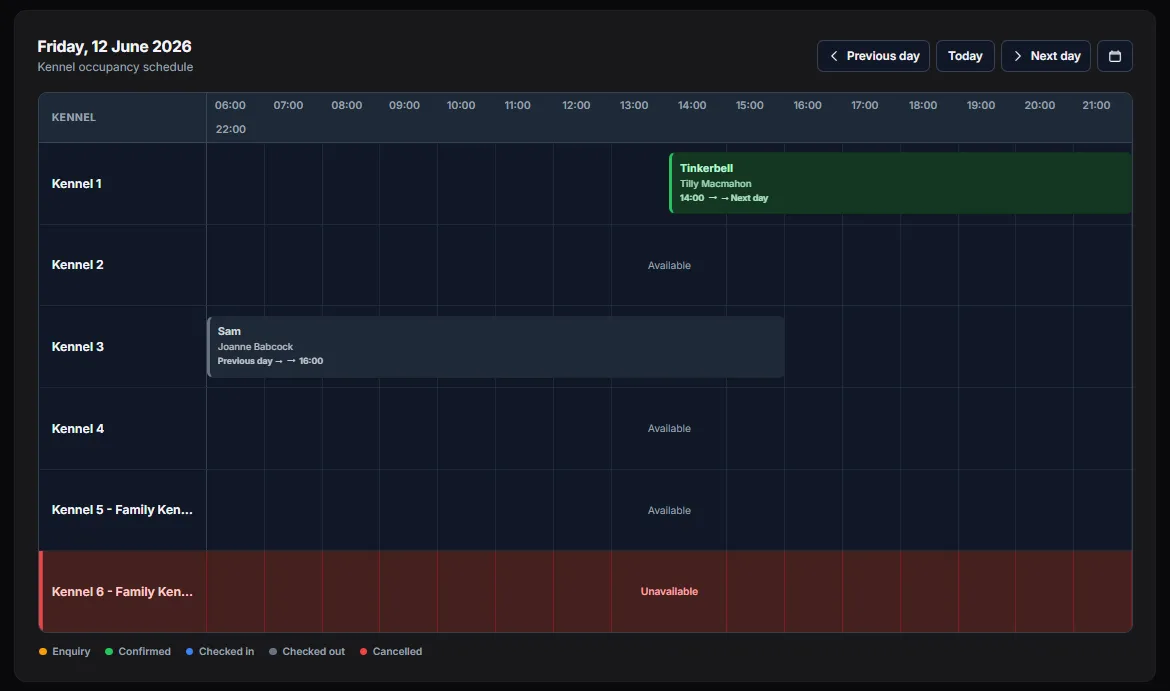Click Available text in Kennel 2 row
The width and height of the screenshot is (1170, 691).
[x=669, y=266]
